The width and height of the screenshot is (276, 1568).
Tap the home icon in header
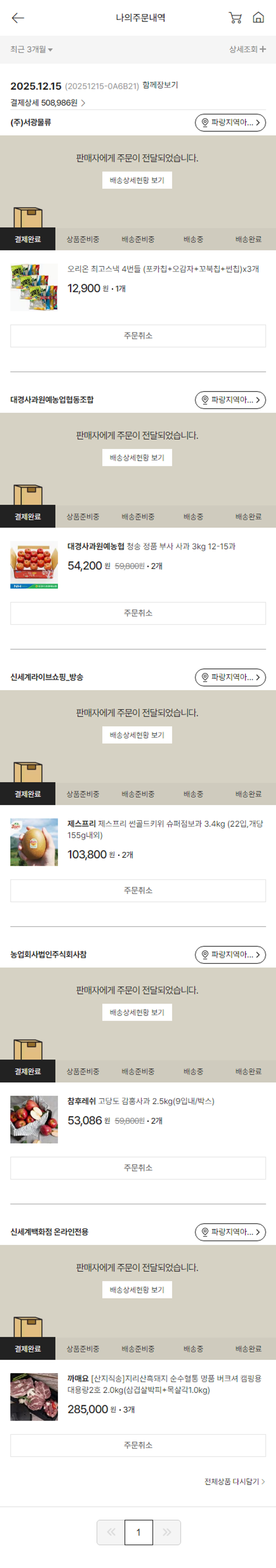(258, 18)
